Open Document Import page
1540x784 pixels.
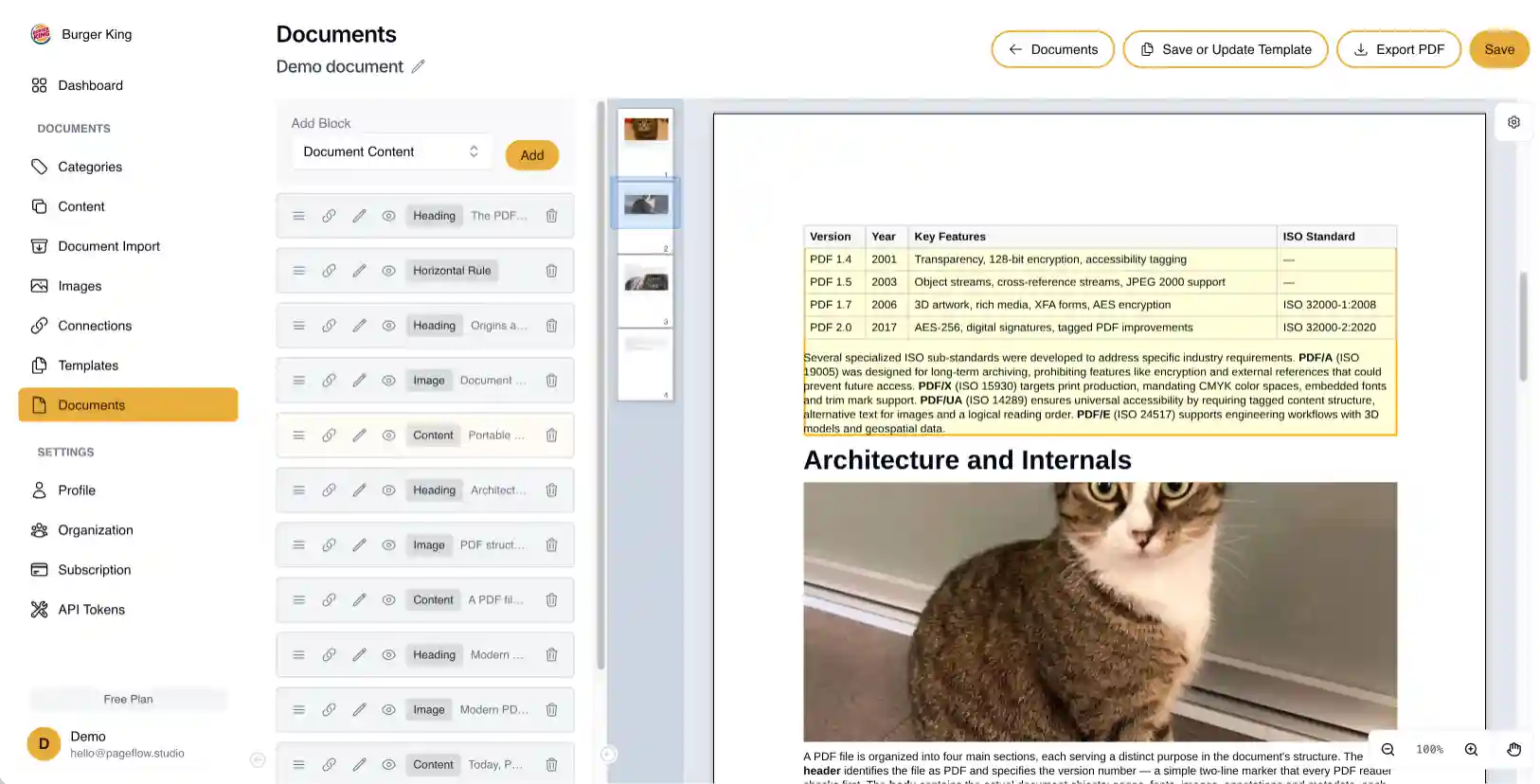tap(128, 246)
